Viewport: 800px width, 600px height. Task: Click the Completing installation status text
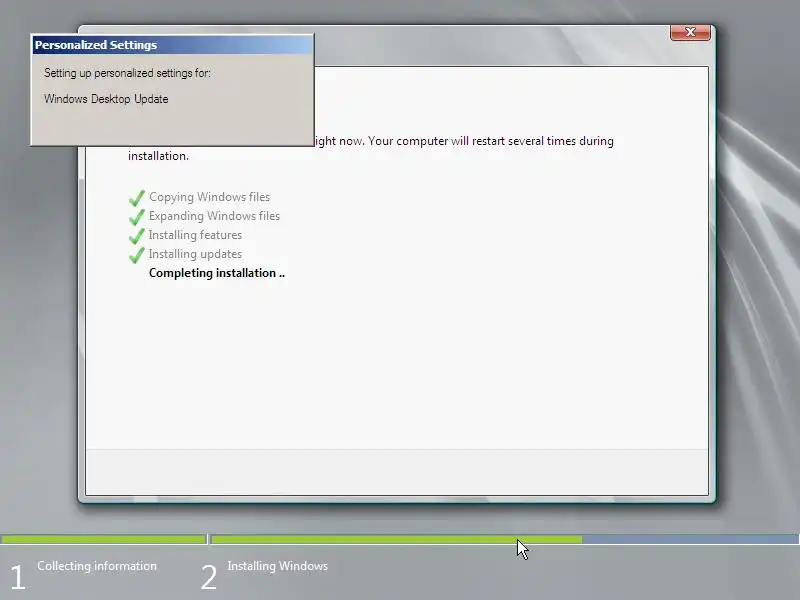217,273
